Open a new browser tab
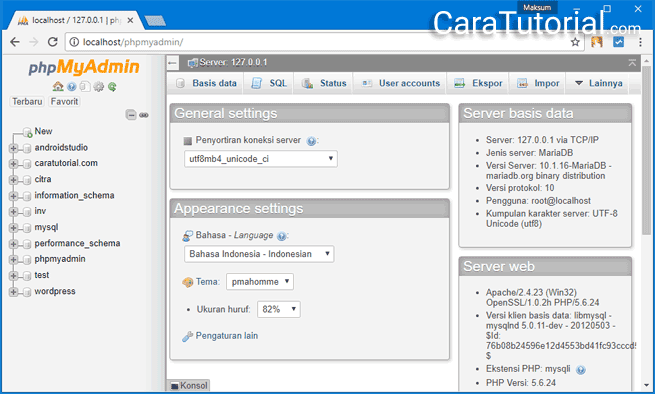 pos(155,20)
